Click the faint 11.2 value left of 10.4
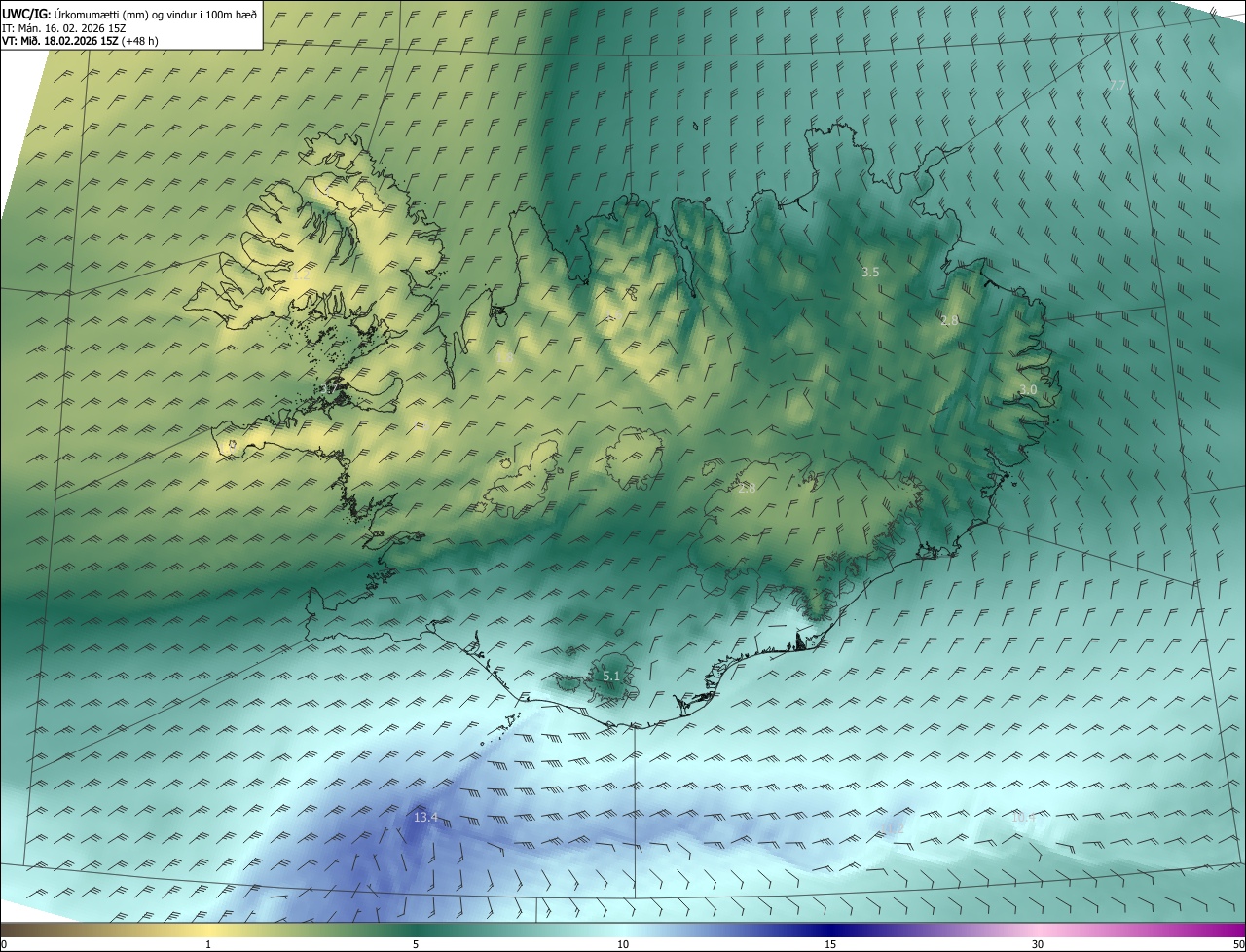 pos(892,828)
